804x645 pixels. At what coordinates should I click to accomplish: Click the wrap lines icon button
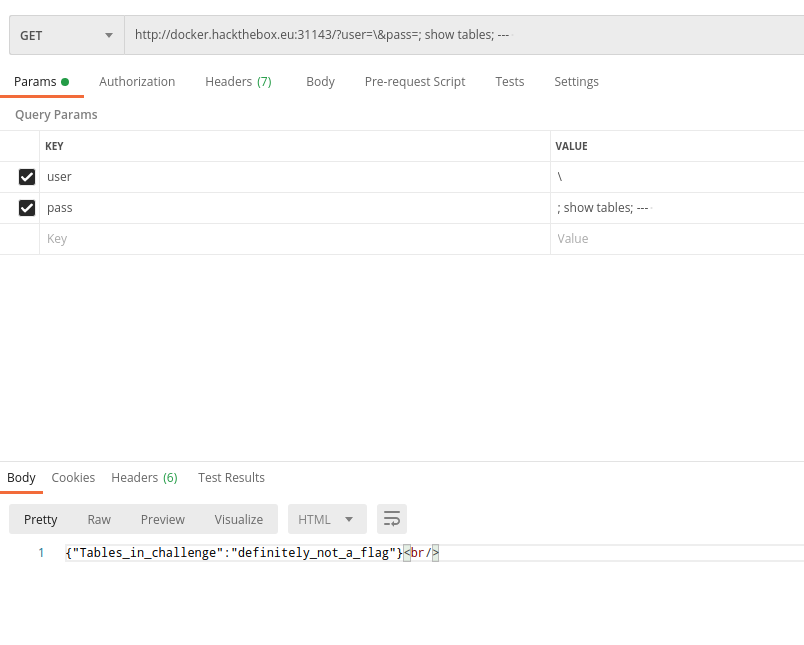tap(392, 519)
